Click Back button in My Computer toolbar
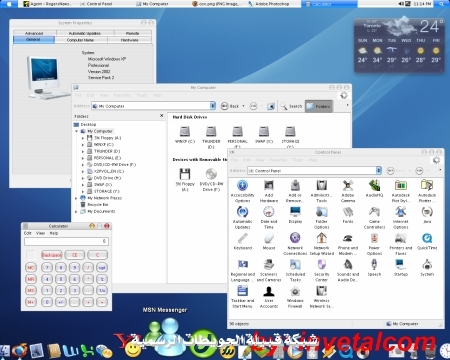The height and width of the screenshot is (360, 450). (x=230, y=106)
